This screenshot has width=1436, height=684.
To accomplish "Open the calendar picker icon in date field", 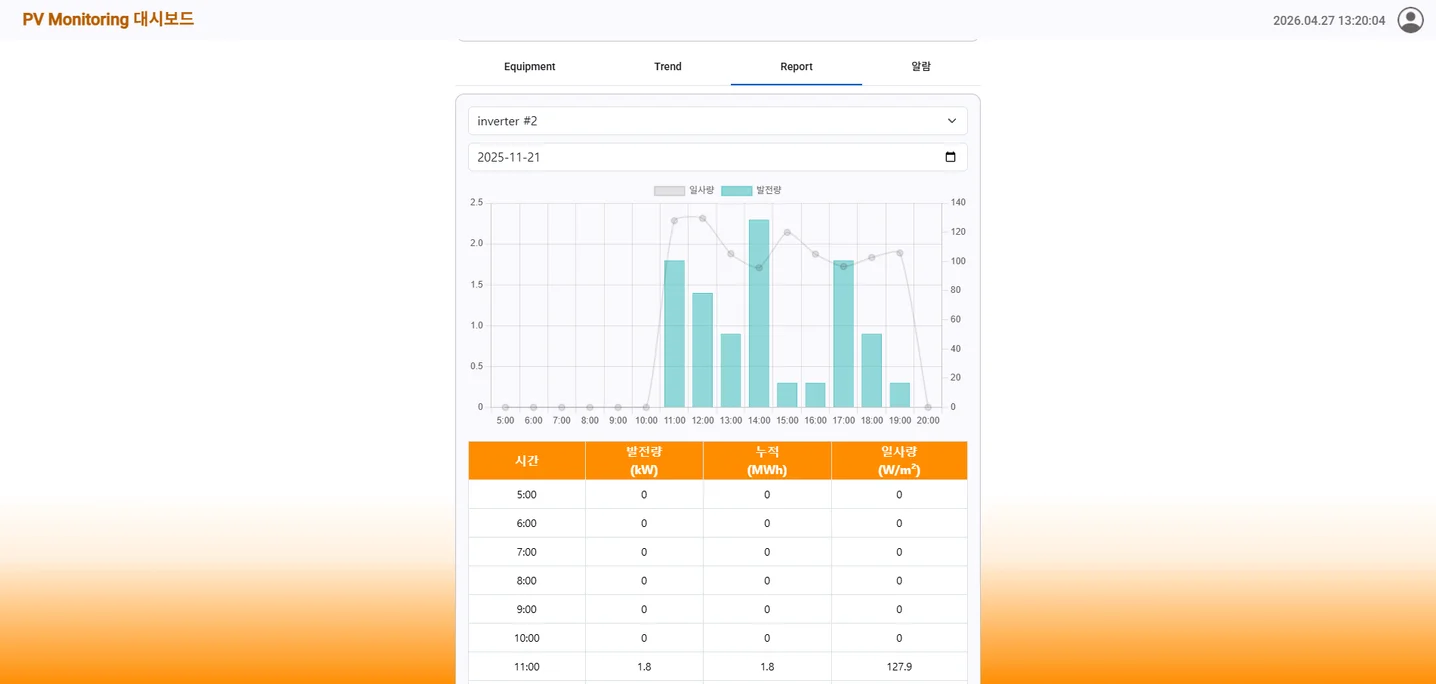I will [x=950, y=157].
